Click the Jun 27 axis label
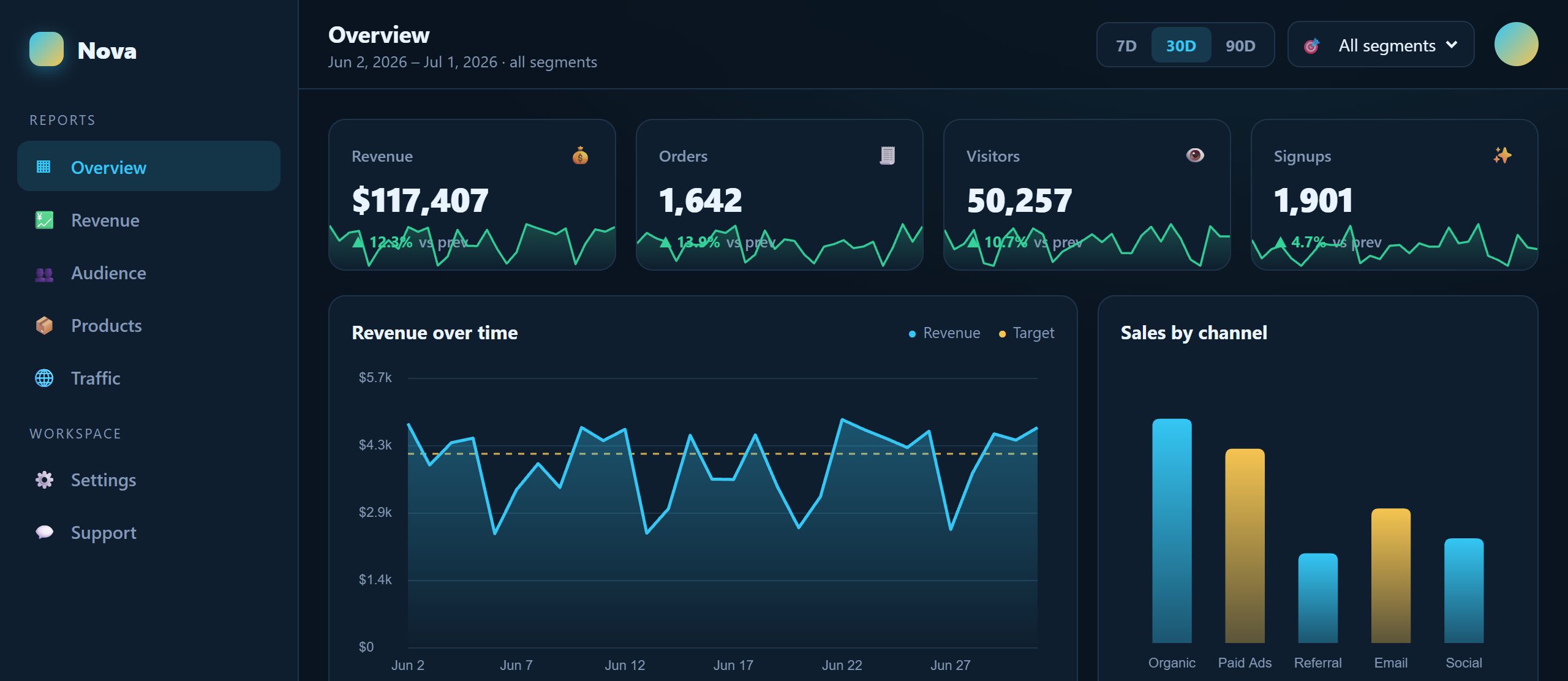 tap(950, 665)
